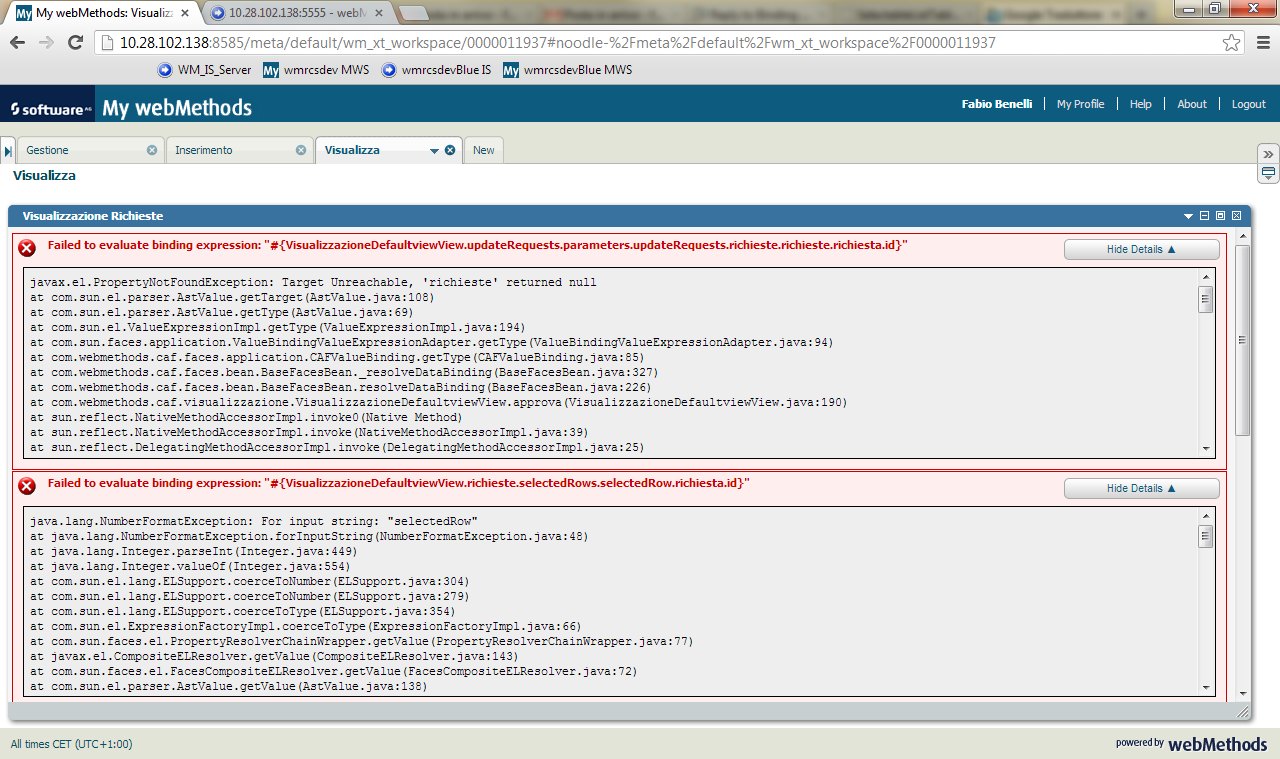Open the Chrome menu
1280x759 pixels.
tap(1261, 43)
